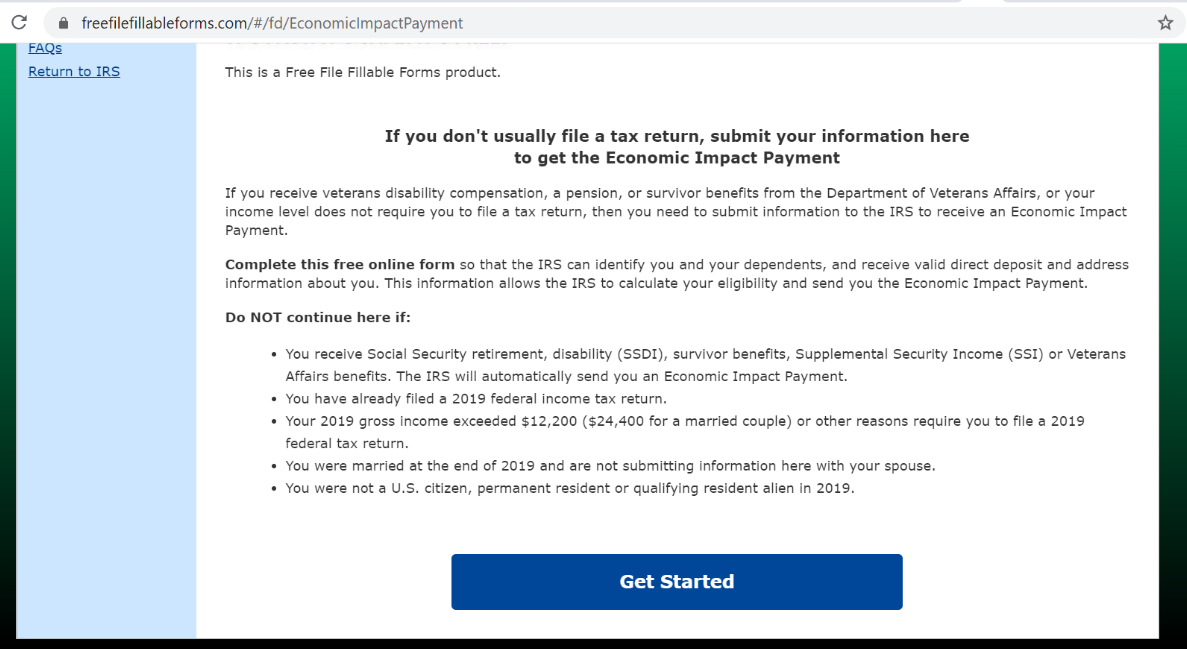Click the padlock site security icon
Screen dimensions: 1187x649
[x=64, y=23]
